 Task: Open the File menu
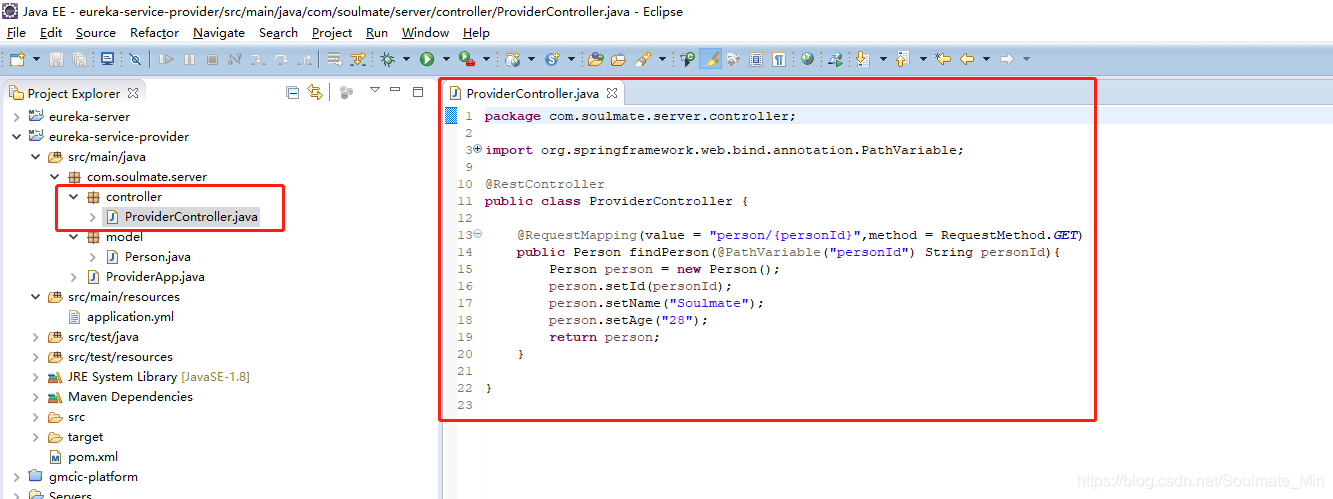[x=16, y=32]
